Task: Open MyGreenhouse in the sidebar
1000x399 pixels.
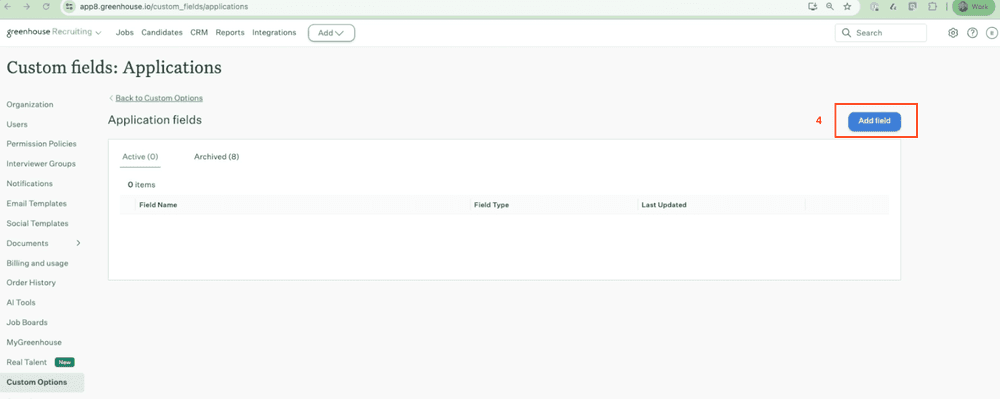Action: click(x=34, y=342)
